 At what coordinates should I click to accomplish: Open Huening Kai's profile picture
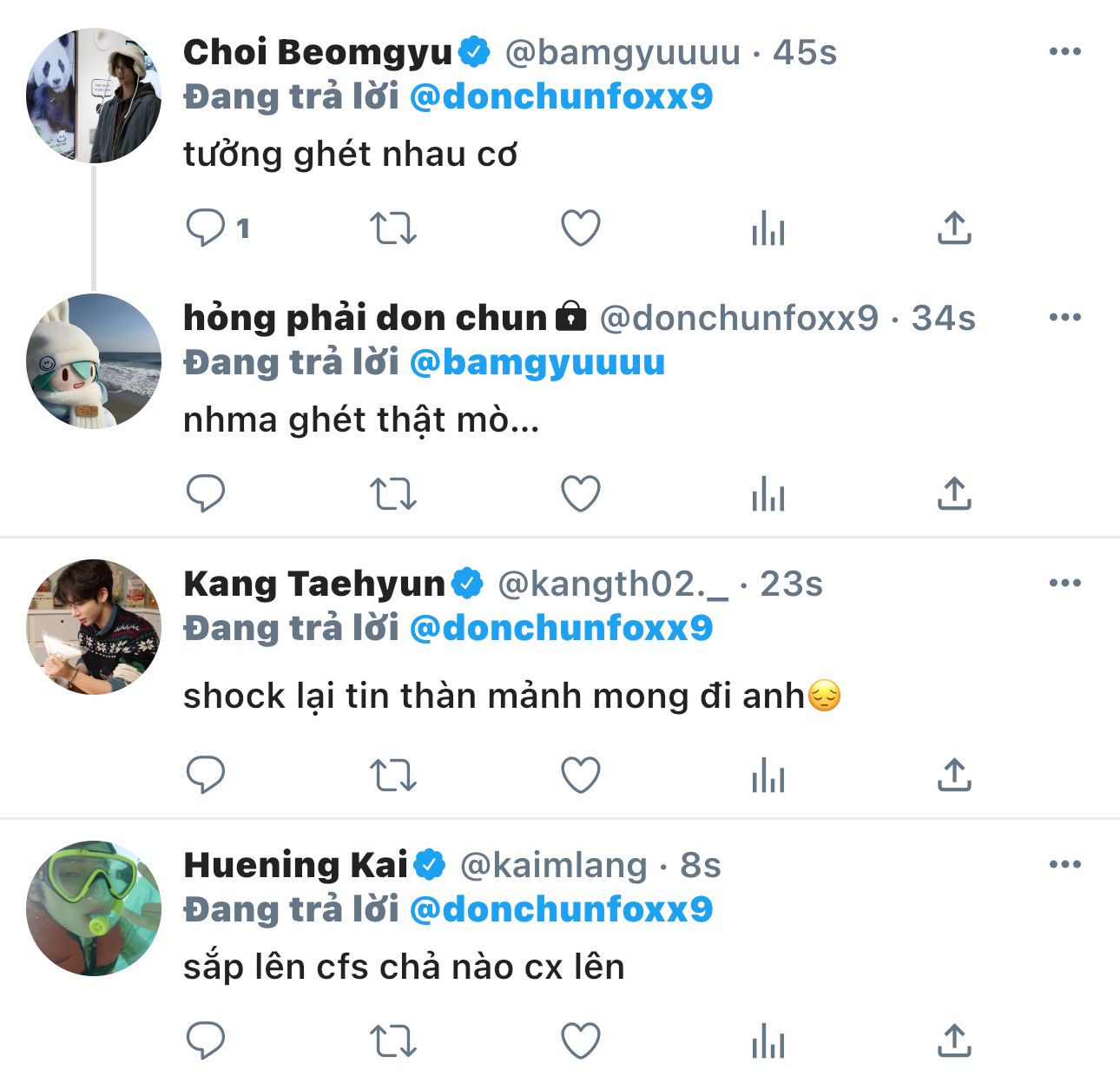pyautogui.click(x=94, y=908)
